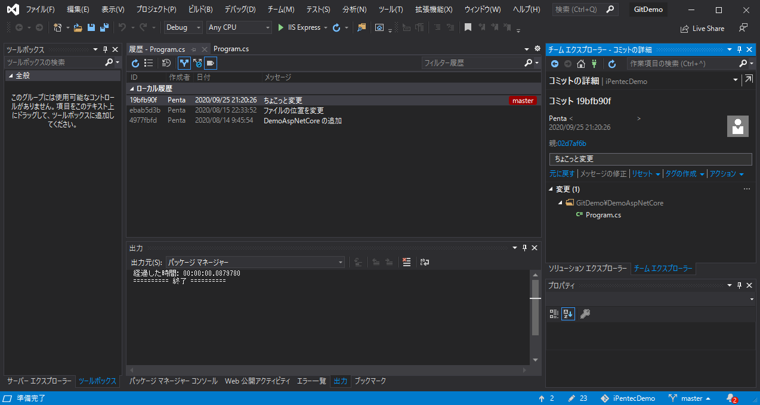Collapse the Changes (1) section
Image resolution: width=760 pixels, height=405 pixels.
(x=551, y=189)
